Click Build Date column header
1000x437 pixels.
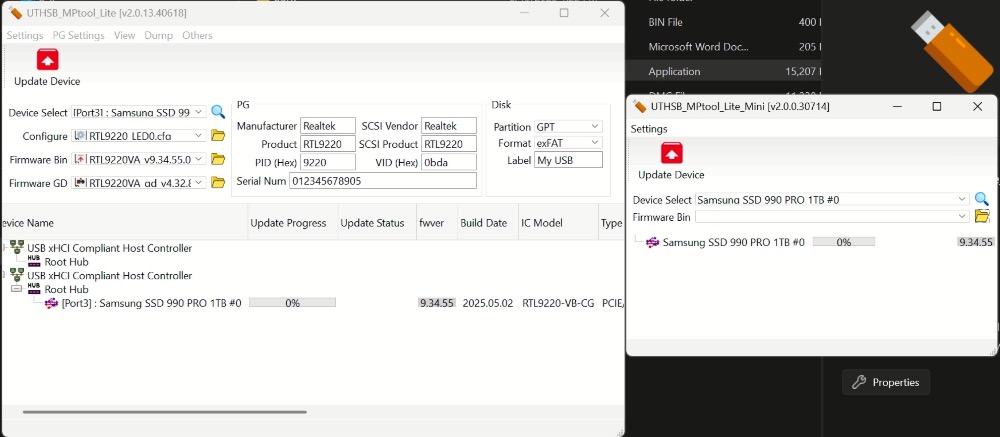(x=488, y=223)
